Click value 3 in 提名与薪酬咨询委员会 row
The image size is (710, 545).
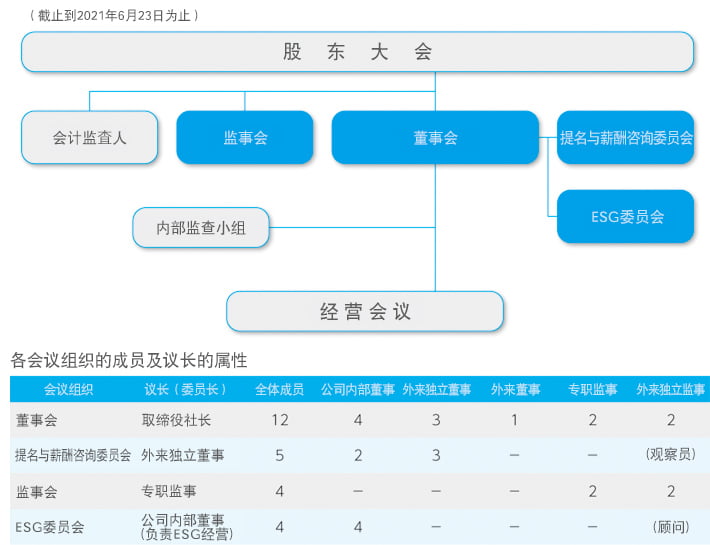pyautogui.click(x=436, y=455)
